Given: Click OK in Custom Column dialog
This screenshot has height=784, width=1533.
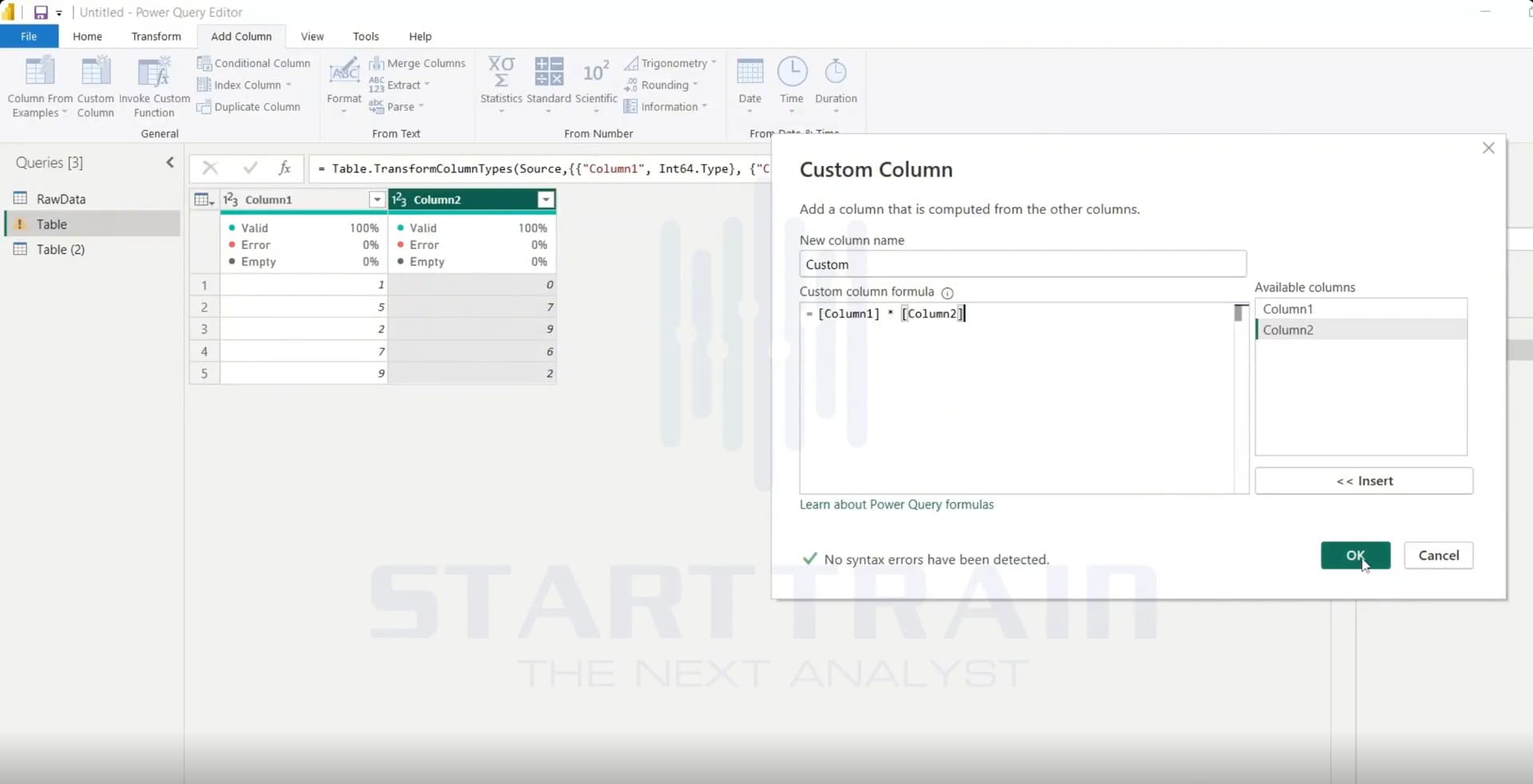Looking at the screenshot, I should coord(1356,556).
